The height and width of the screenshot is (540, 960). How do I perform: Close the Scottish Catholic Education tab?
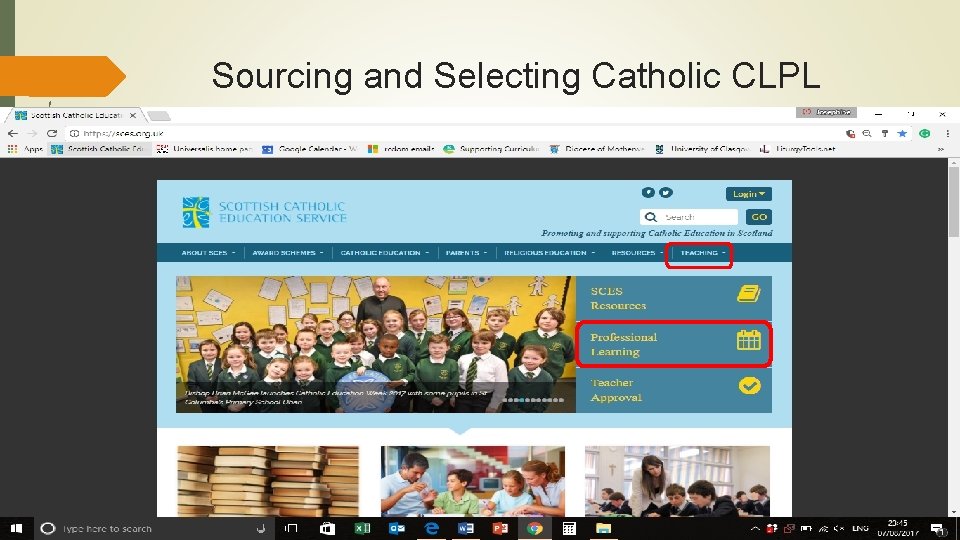click(133, 115)
